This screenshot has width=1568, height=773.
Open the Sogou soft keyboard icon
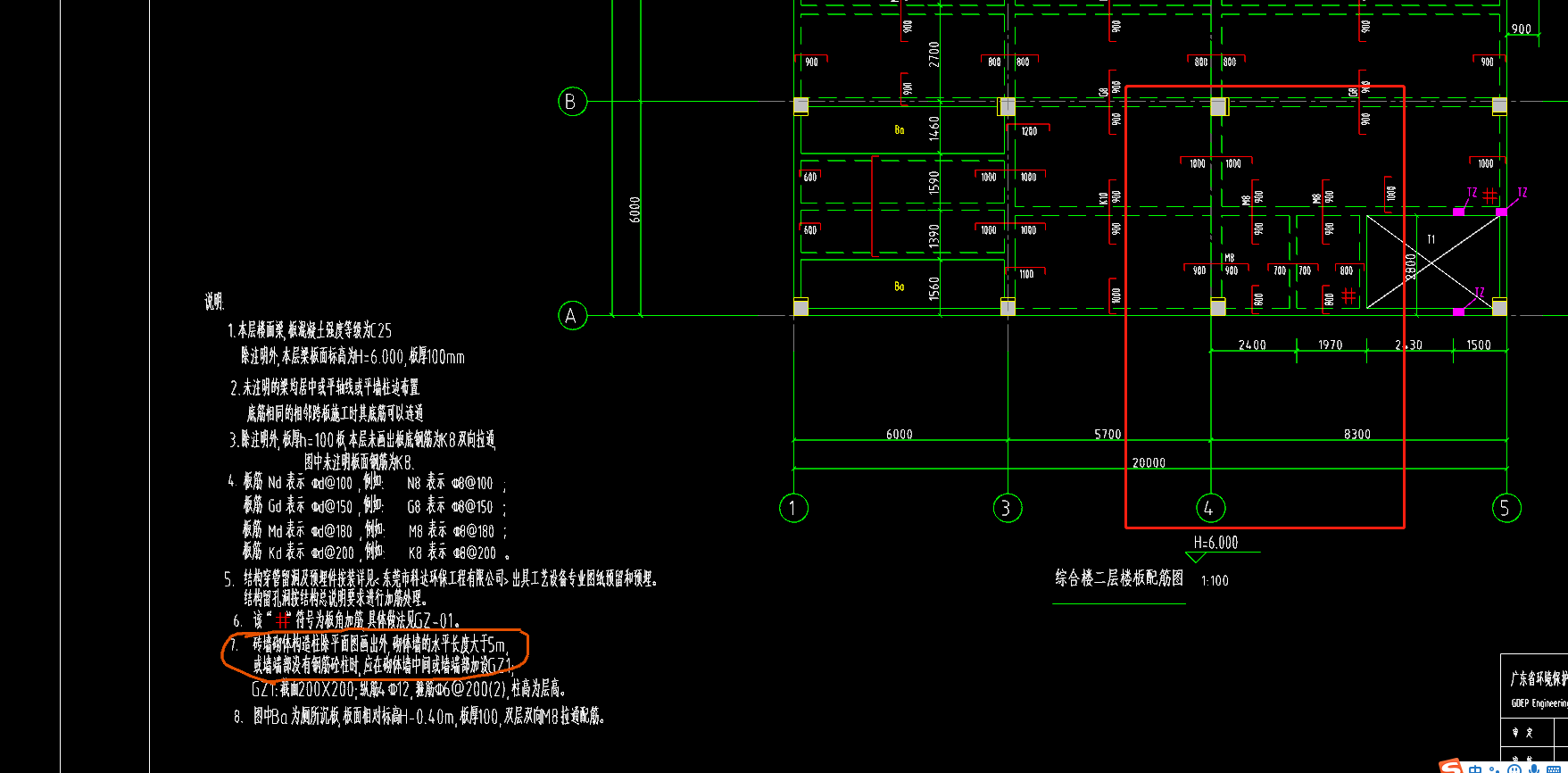point(1553,769)
